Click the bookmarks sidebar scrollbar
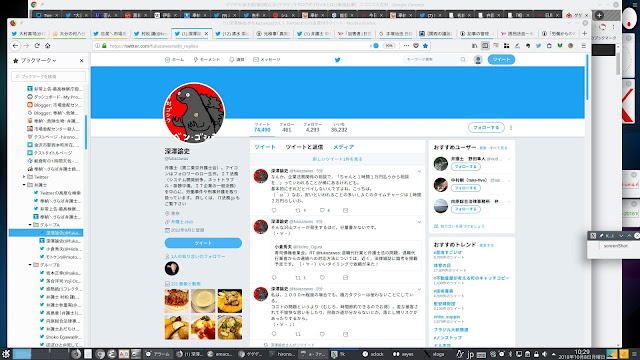Viewport: 640px width, 360px height. (x=86, y=132)
